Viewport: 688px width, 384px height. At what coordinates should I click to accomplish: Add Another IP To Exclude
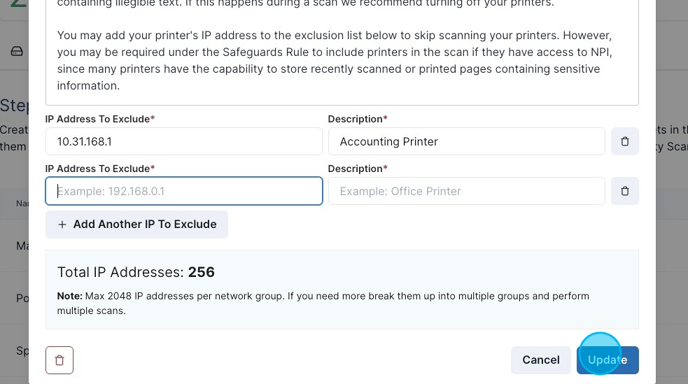coord(136,224)
